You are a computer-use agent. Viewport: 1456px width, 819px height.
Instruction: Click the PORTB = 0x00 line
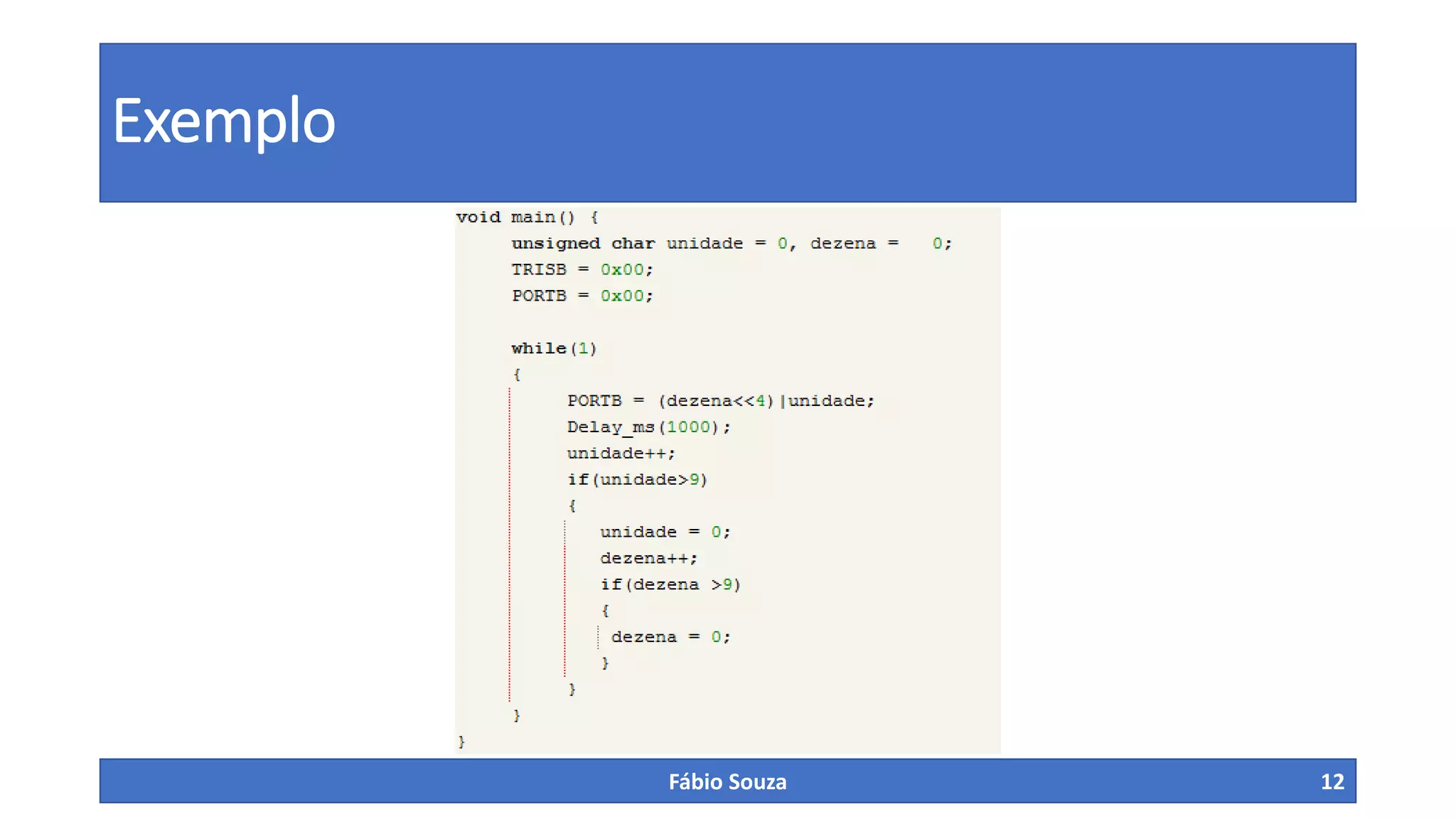582,296
